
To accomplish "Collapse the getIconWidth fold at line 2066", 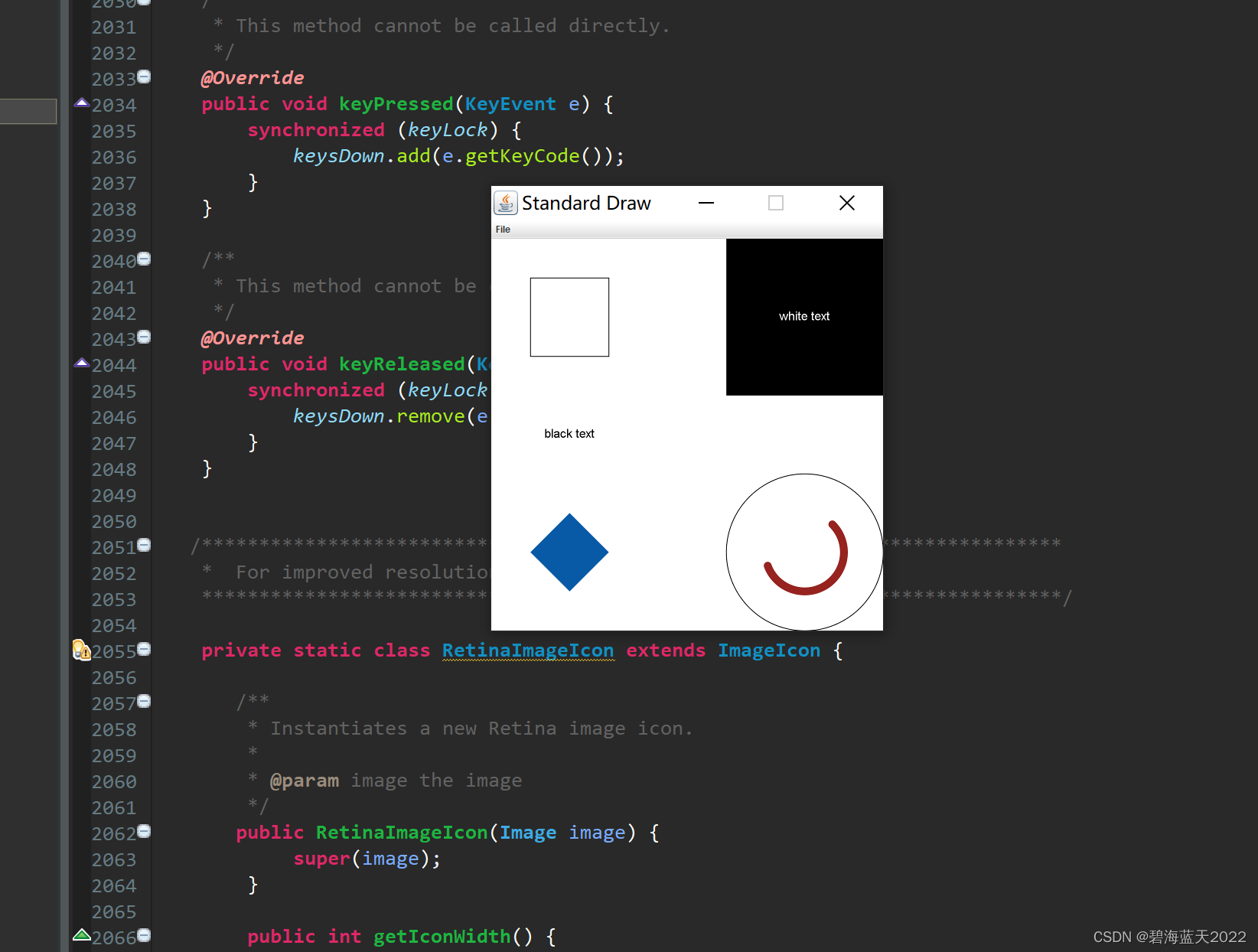I will (x=144, y=937).
